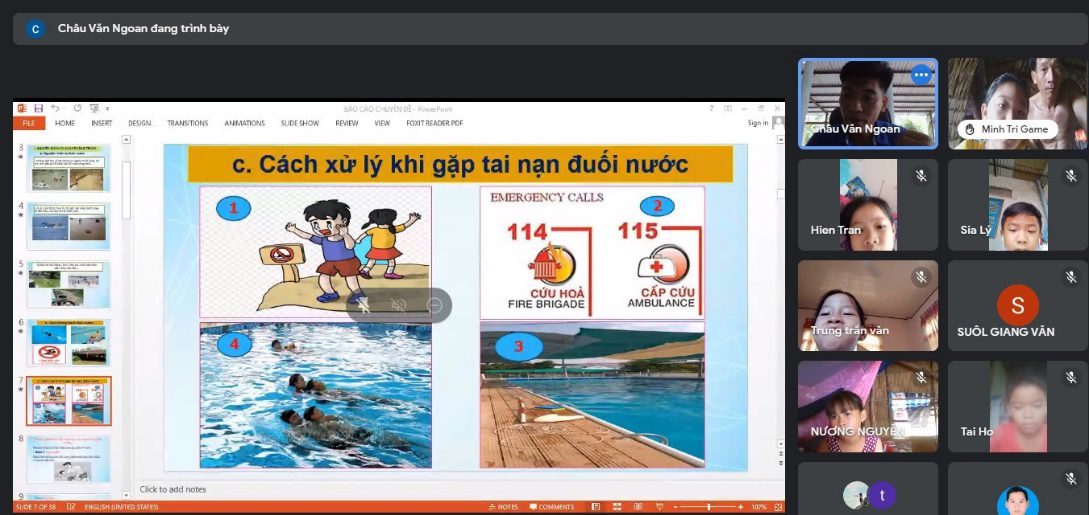1089x515 pixels.
Task: Select the EMERGENCY CALLS image
Action: click(592, 252)
